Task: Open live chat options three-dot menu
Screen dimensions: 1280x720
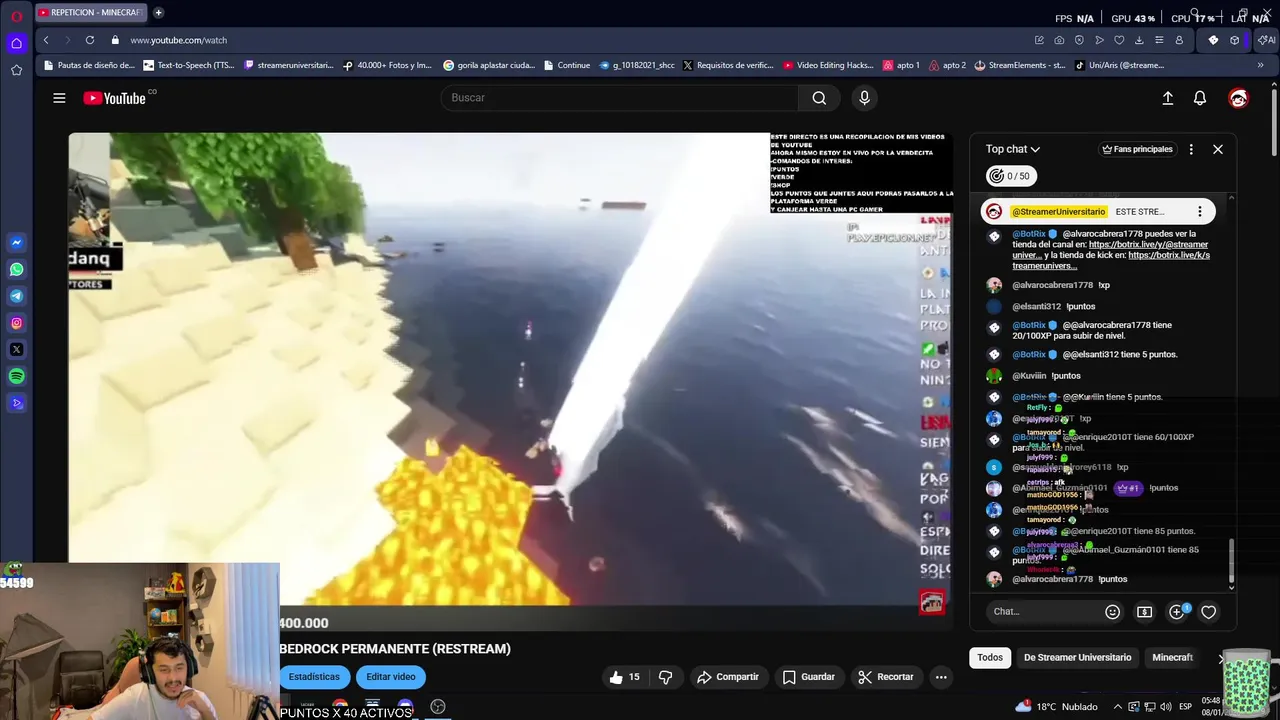Action: [1191, 149]
